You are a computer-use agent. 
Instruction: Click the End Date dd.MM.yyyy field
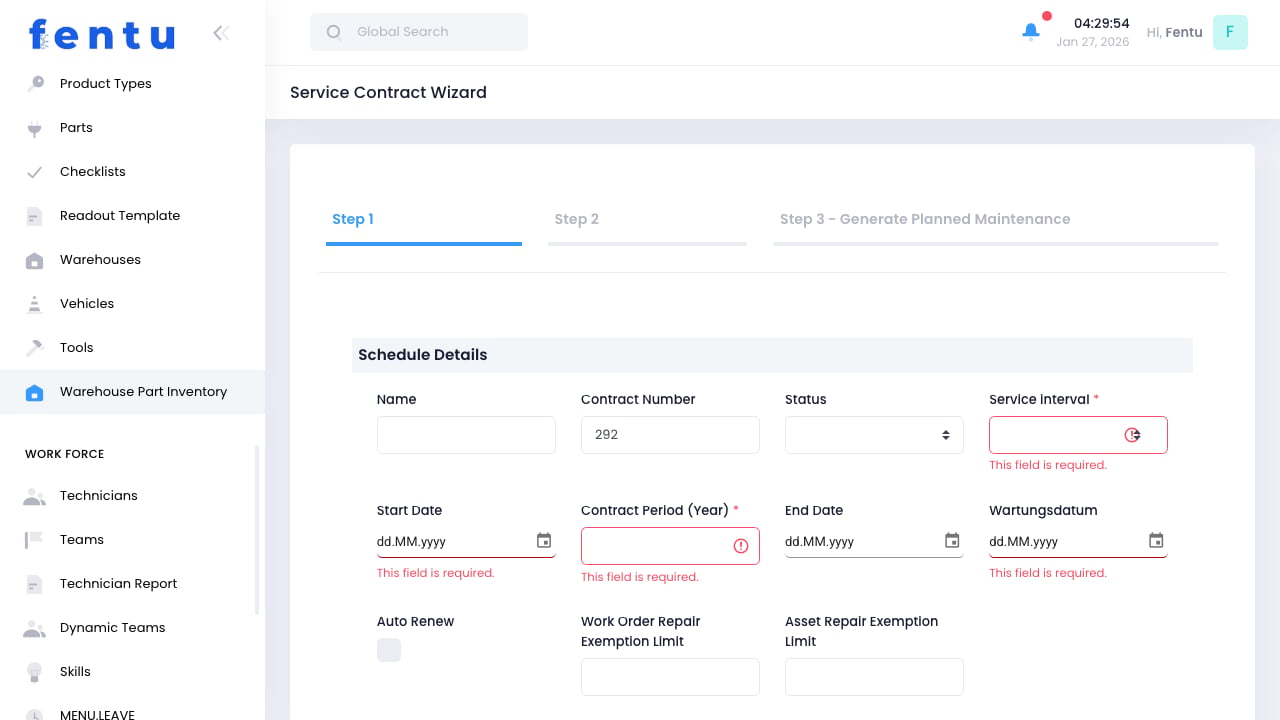point(874,541)
